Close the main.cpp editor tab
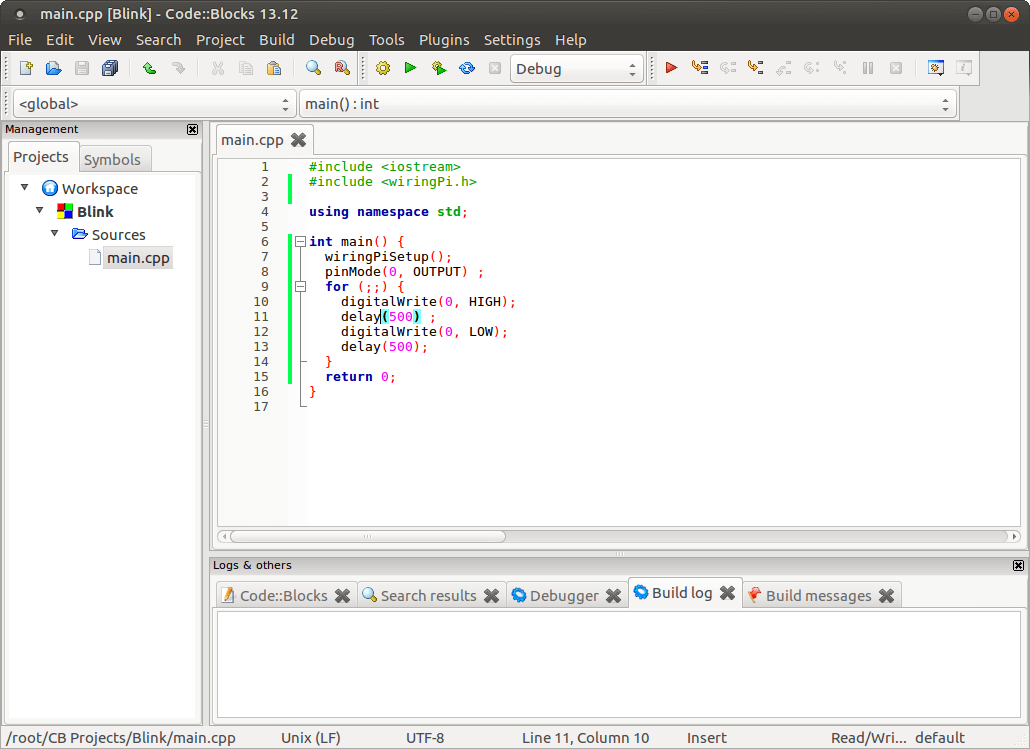Image resolution: width=1030 pixels, height=749 pixels. [x=298, y=140]
